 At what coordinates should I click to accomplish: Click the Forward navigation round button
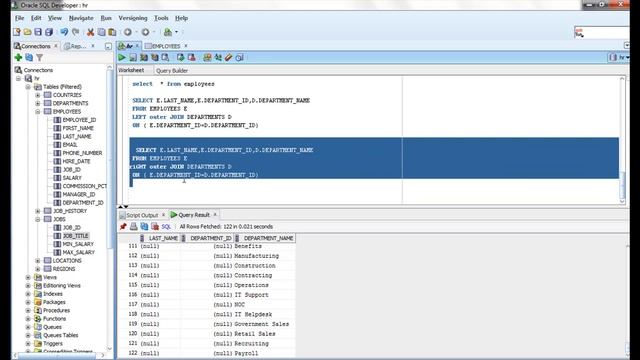pos(145,32)
